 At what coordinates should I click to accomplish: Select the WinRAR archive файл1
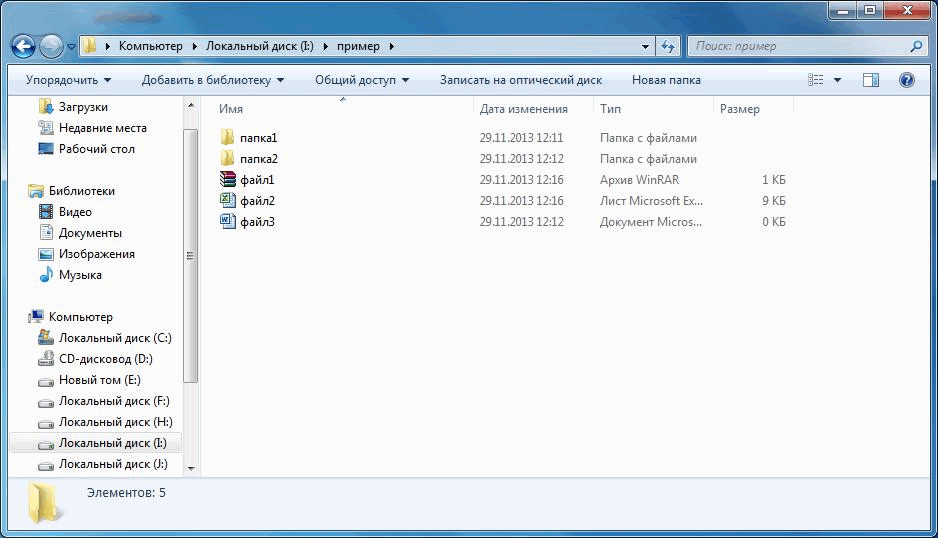pyautogui.click(x=257, y=180)
